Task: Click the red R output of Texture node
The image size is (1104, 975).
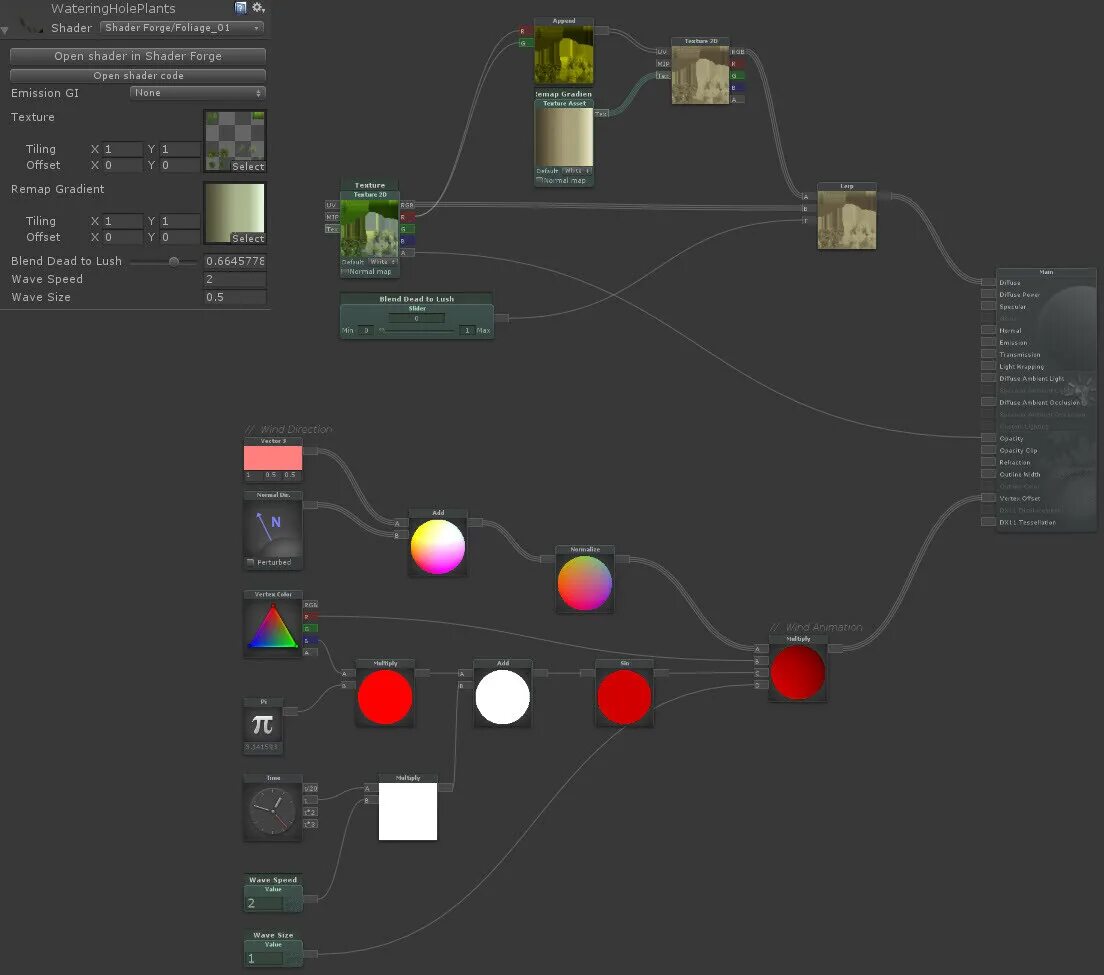Action: (407, 217)
